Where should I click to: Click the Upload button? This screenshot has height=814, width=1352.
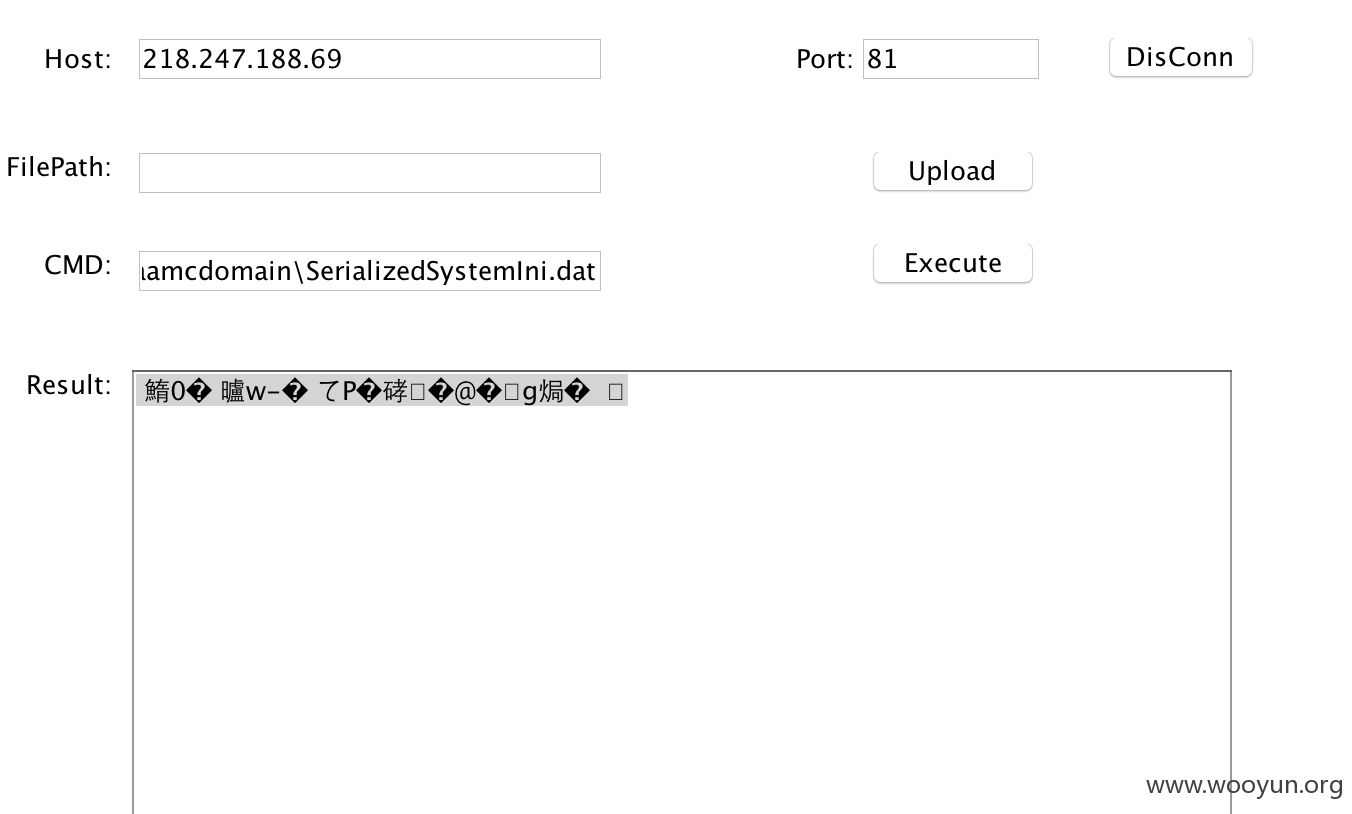pos(952,171)
